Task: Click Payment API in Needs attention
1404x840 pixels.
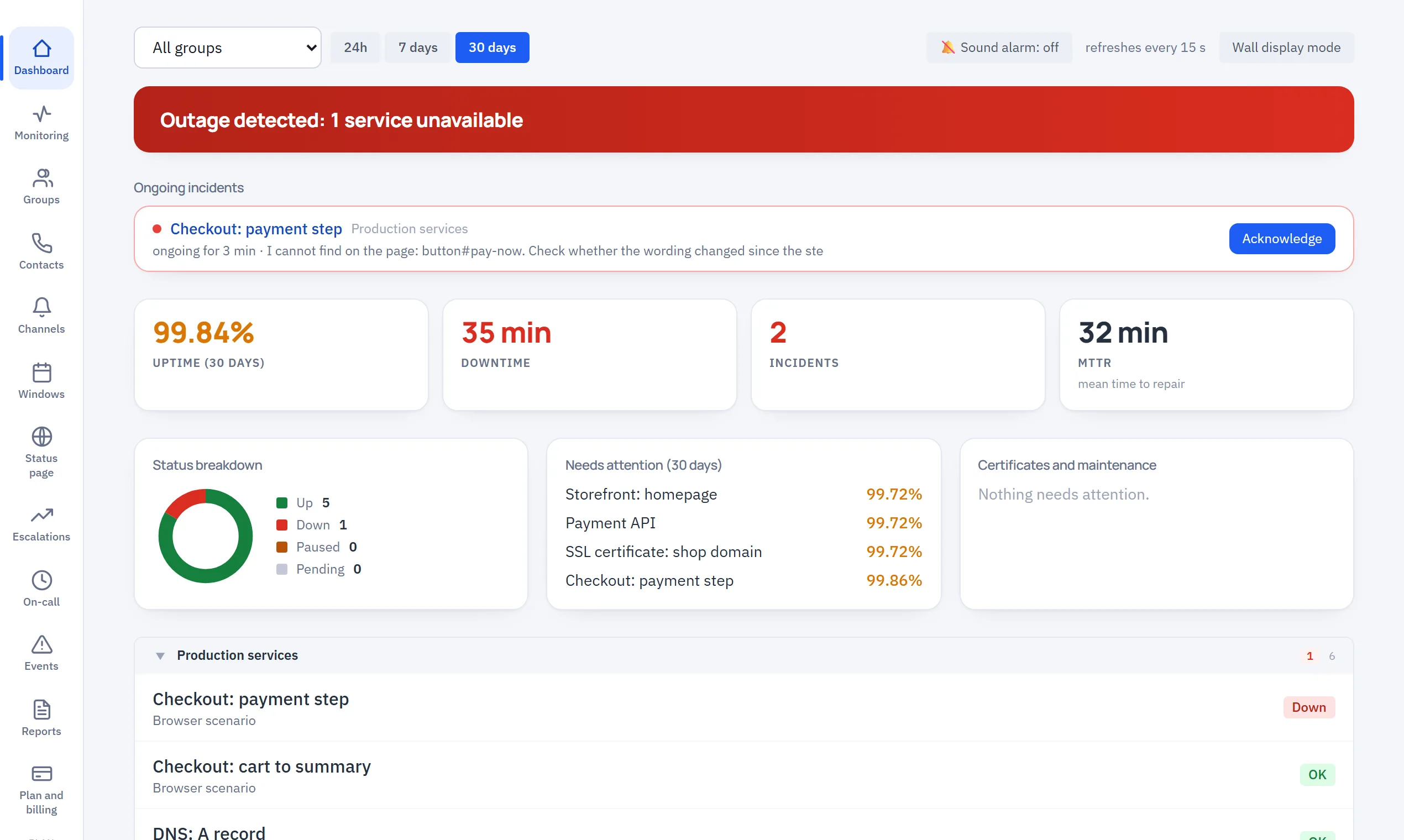Action: tap(743, 523)
